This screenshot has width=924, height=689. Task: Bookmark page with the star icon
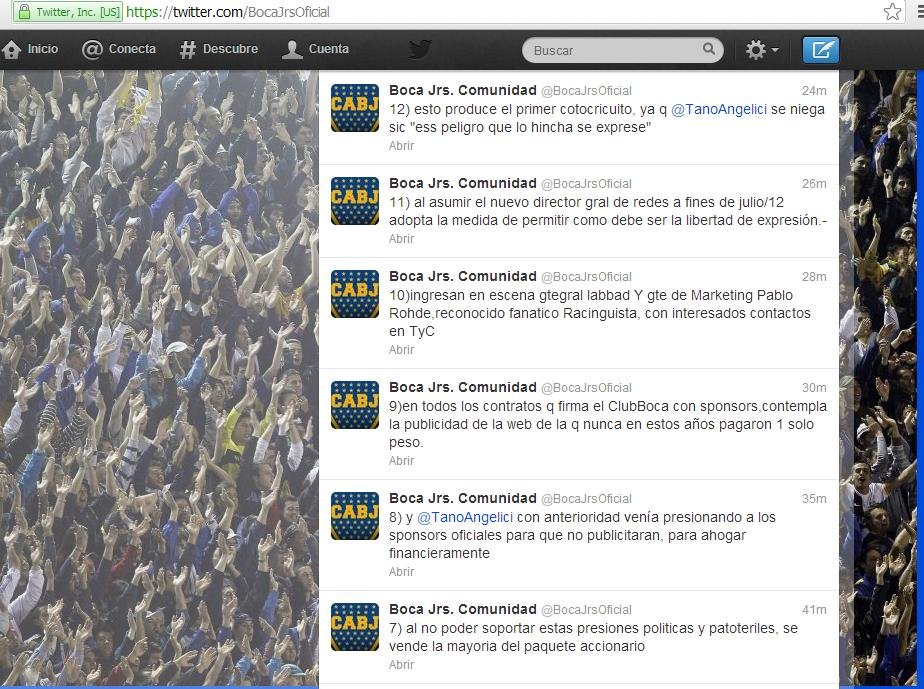pyautogui.click(x=892, y=12)
